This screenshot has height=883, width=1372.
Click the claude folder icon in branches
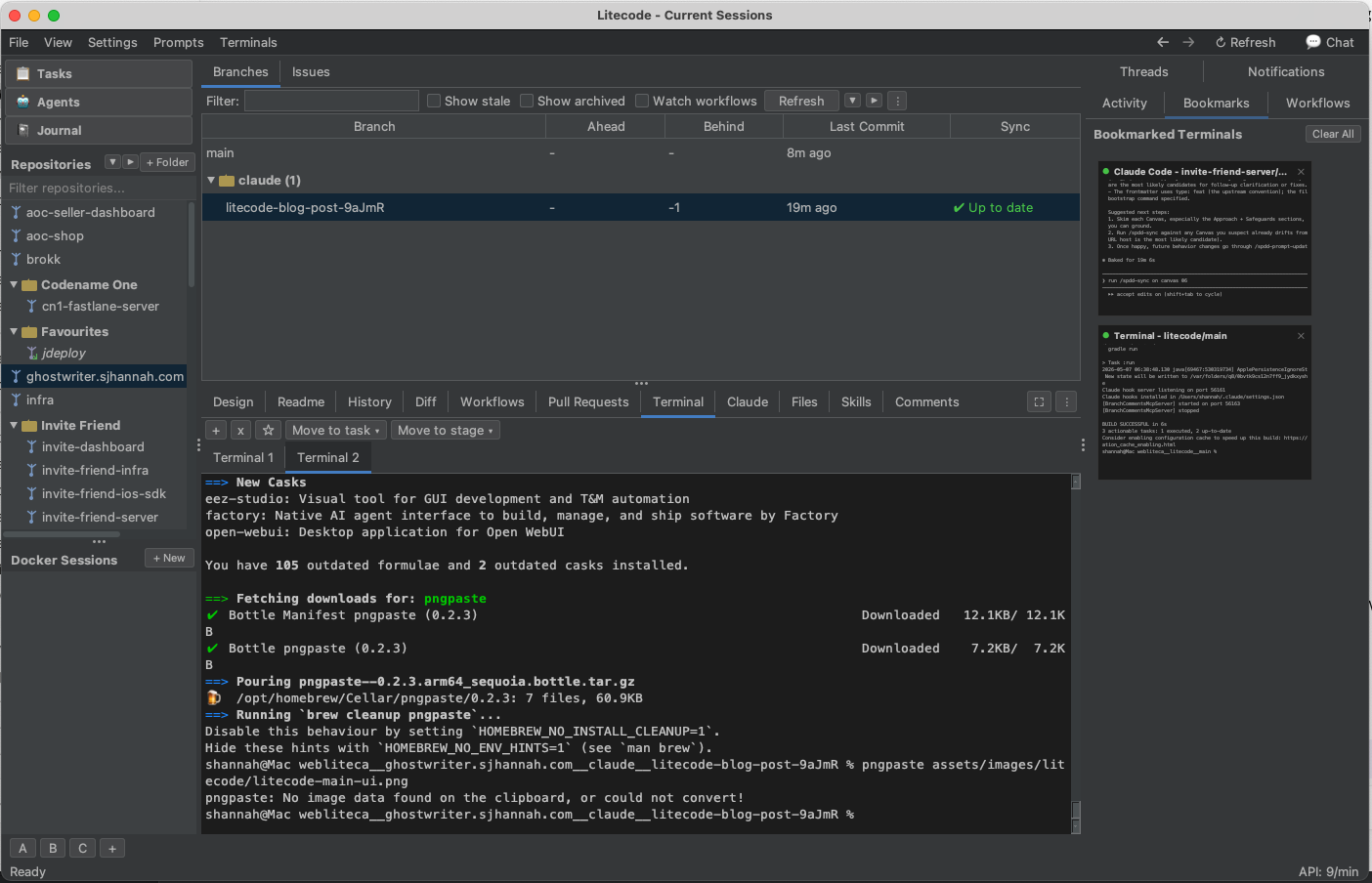tap(227, 181)
